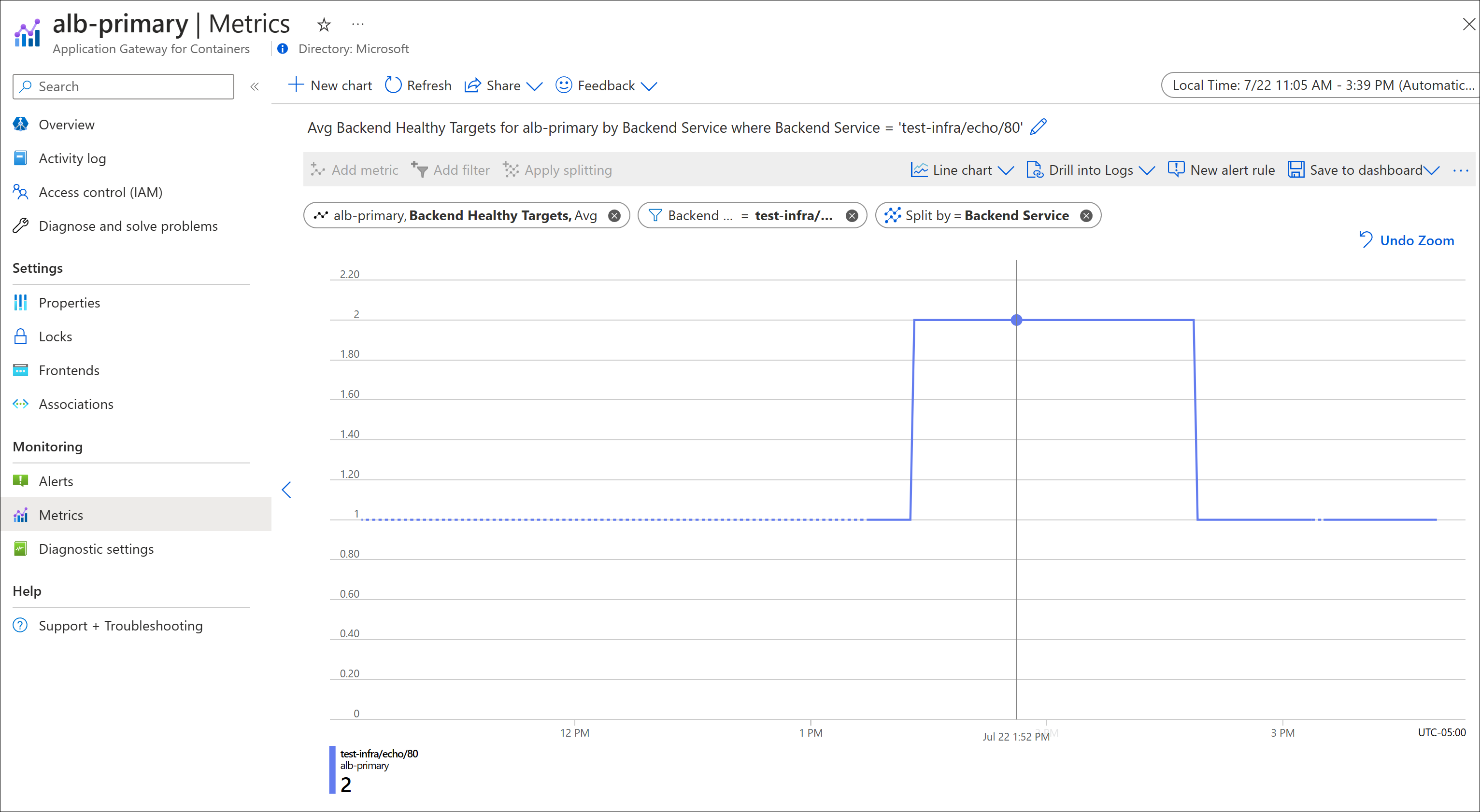Remove the alb-primary Backend Healthy Targets metric

coord(615,215)
